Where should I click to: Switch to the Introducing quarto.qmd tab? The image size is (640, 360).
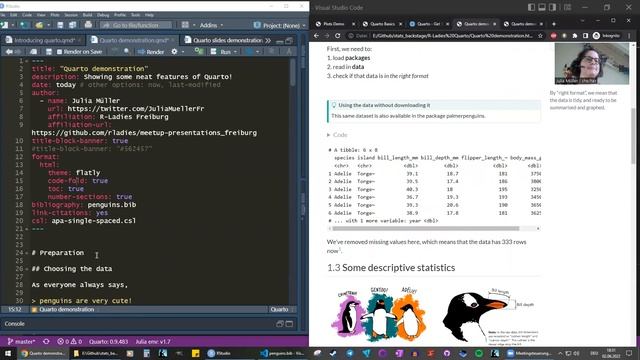pos(44,40)
